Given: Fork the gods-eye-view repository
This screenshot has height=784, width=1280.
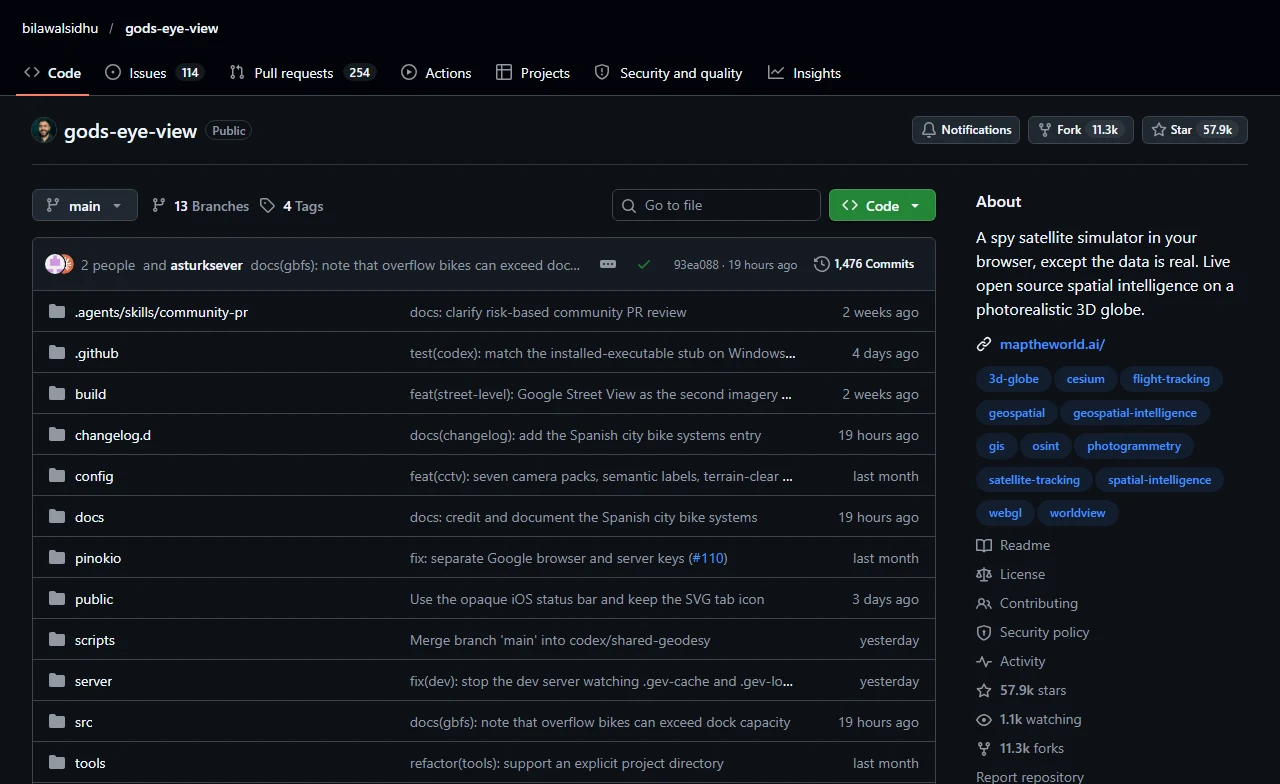Looking at the screenshot, I should 1080,130.
